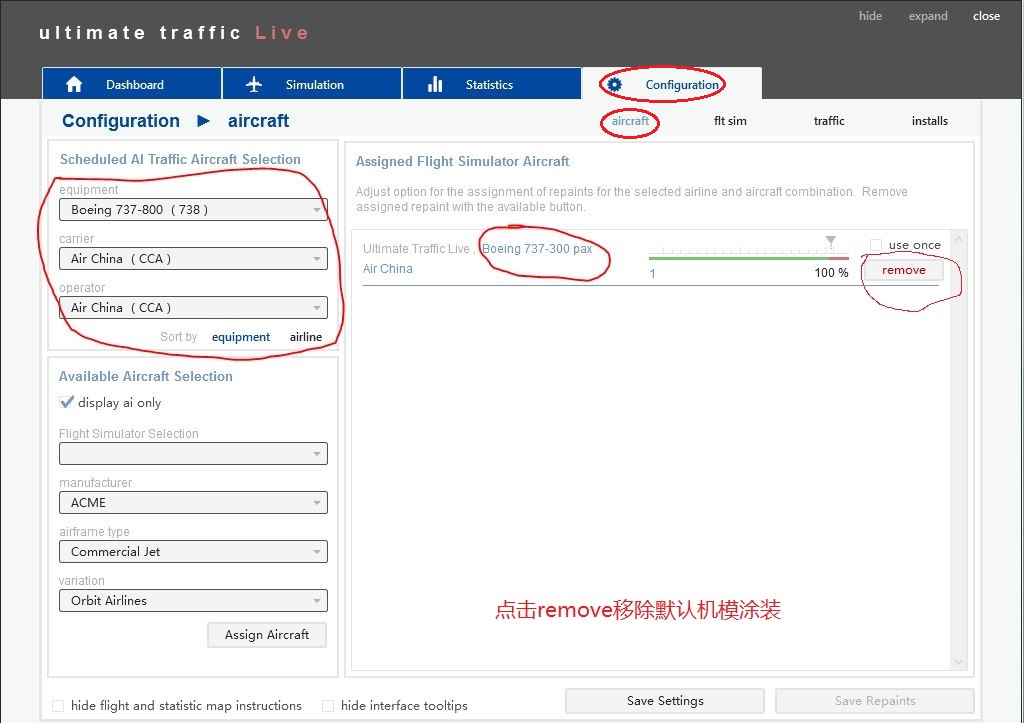This screenshot has width=1024, height=723.
Task: Click the Ultimate Traffic Live source label
Action: tap(416, 249)
